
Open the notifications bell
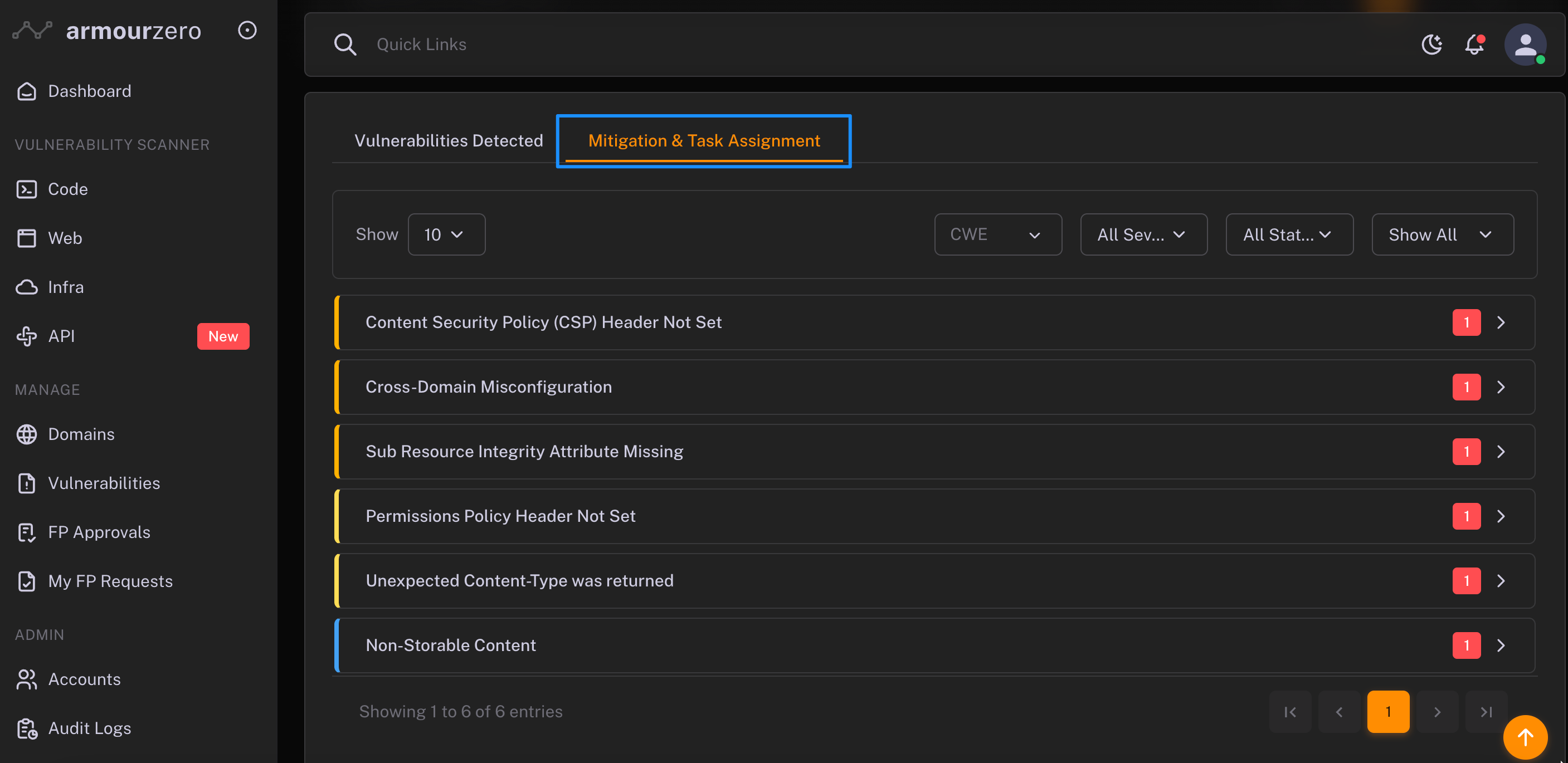point(1474,45)
